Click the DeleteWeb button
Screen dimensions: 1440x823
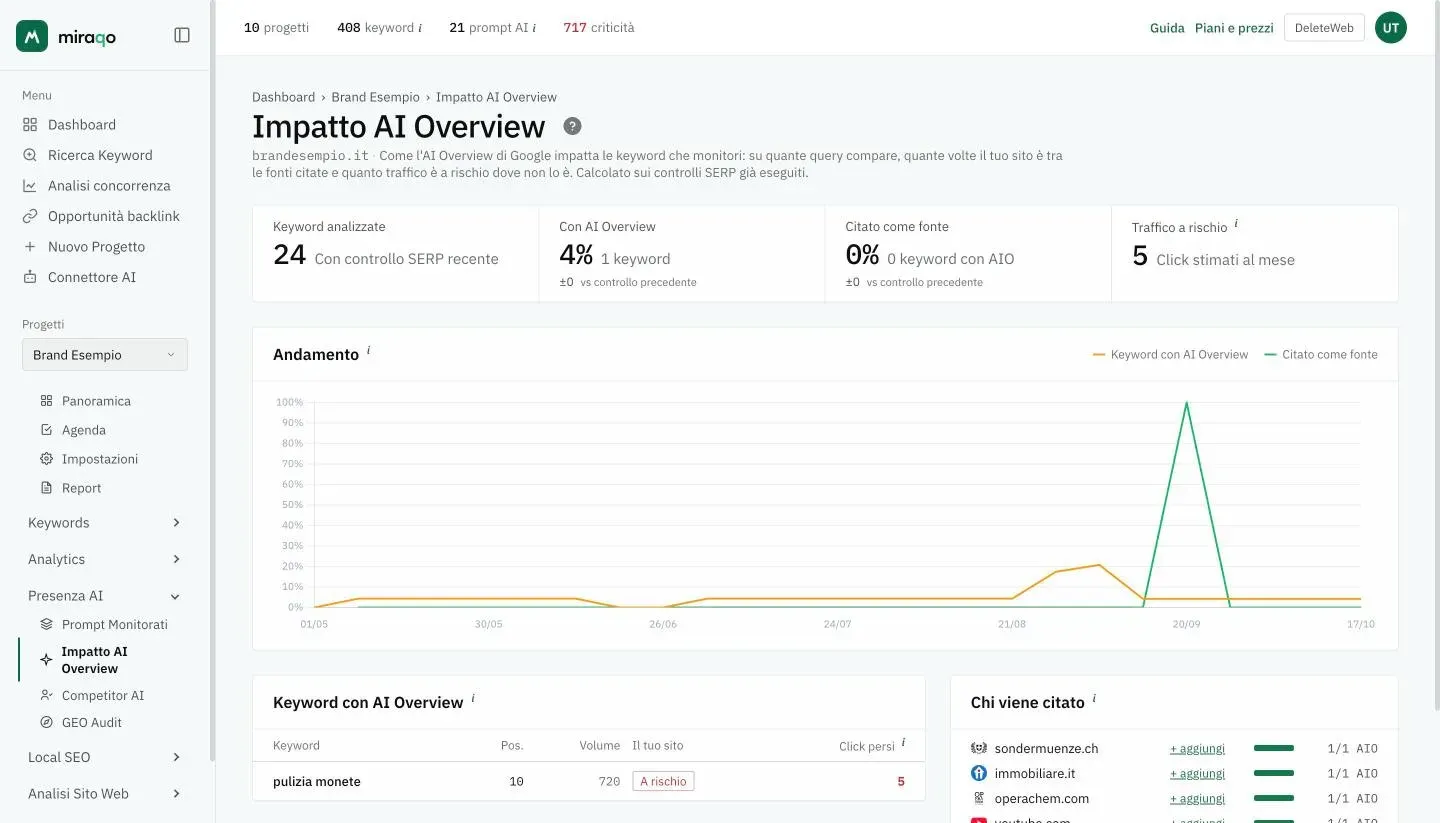[1324, 28]
